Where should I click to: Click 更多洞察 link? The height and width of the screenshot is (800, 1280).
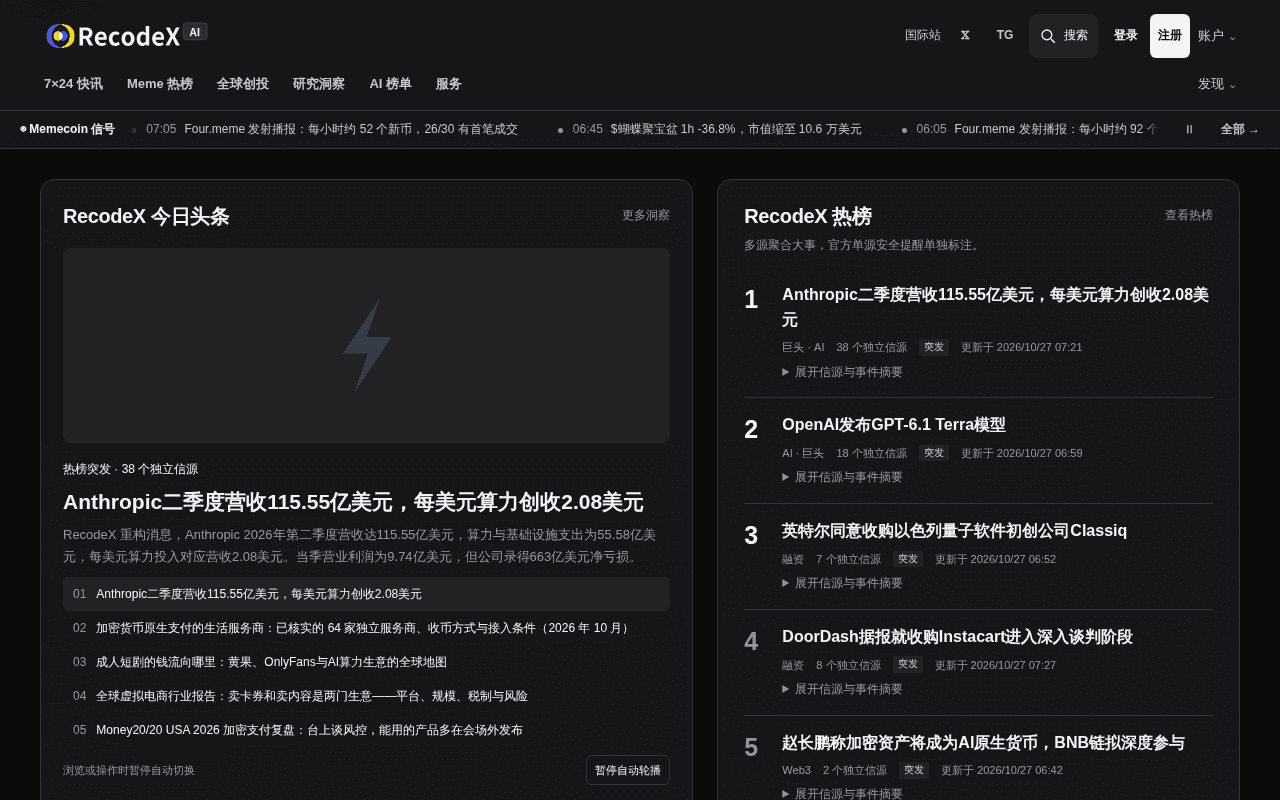[646, 215]
